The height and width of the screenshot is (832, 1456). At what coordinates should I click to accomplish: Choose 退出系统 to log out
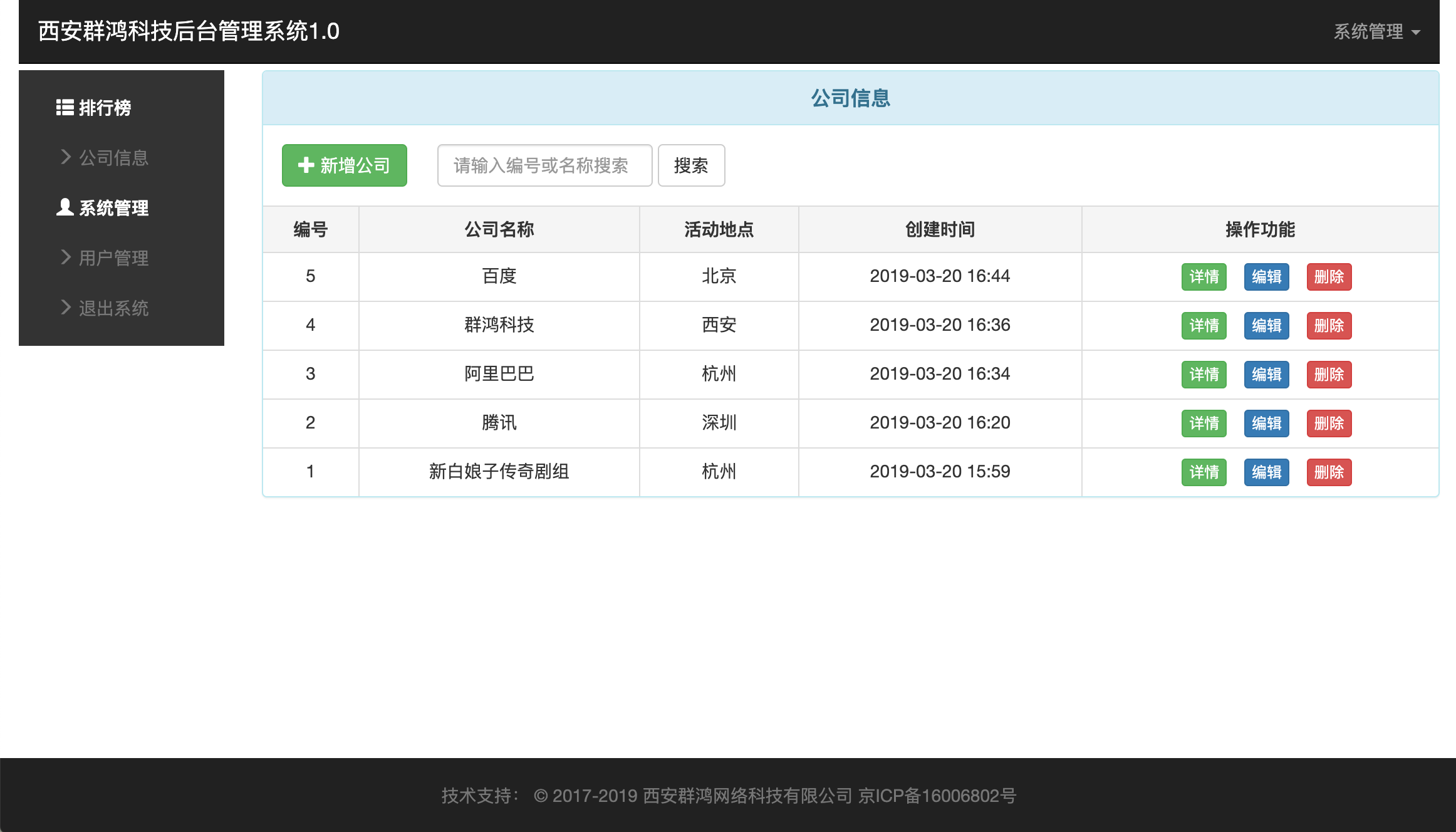[113, 308]
